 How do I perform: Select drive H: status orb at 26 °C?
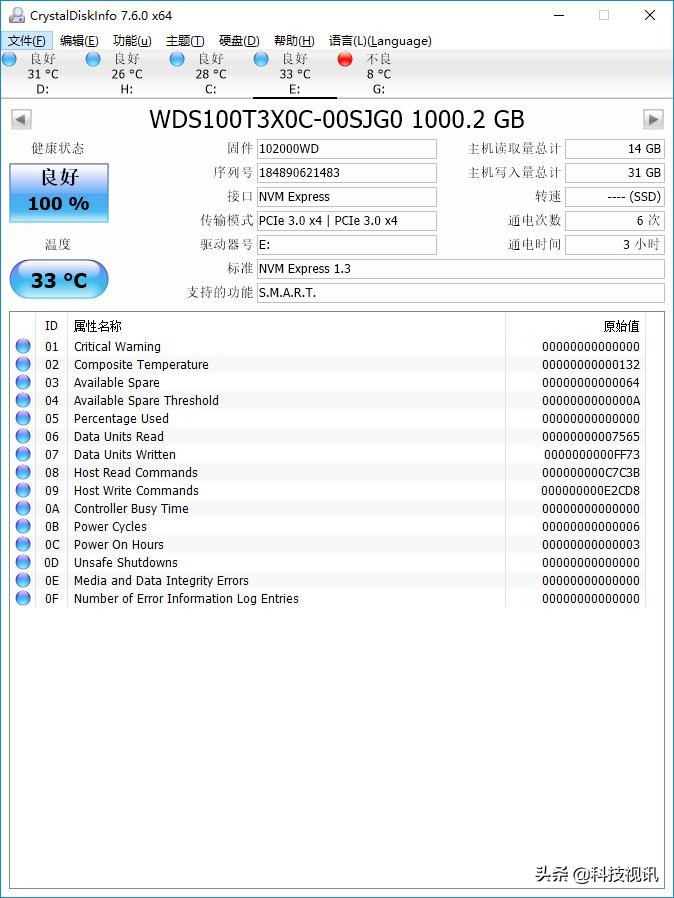93,59
